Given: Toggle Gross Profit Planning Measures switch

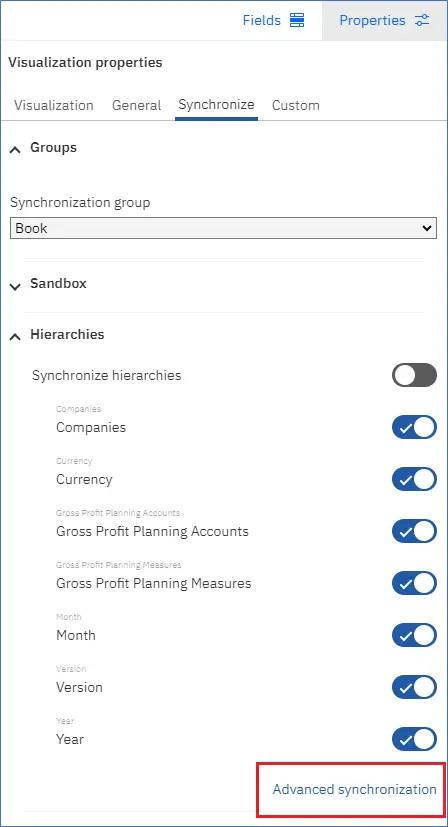Looking at the screenshot, I should pyautogui.click(x=414, y=583).
